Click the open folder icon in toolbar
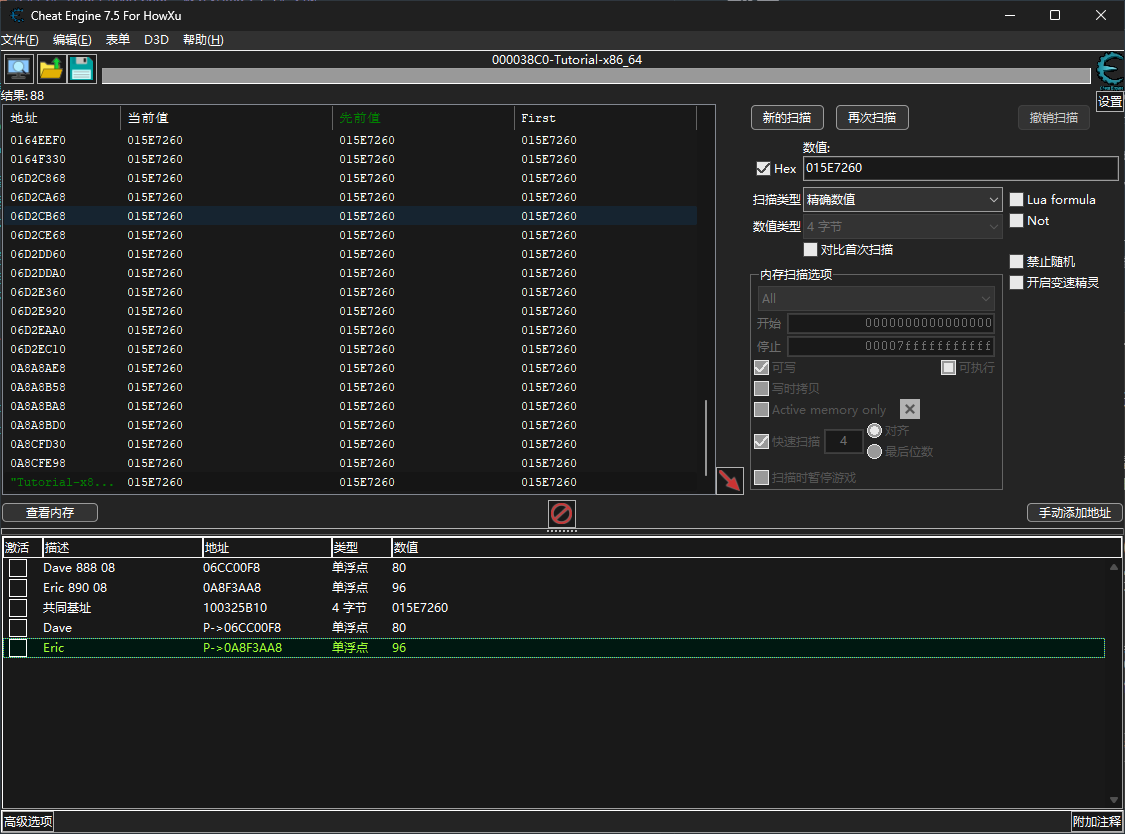The image size is (1125, 834). point(50,69)
